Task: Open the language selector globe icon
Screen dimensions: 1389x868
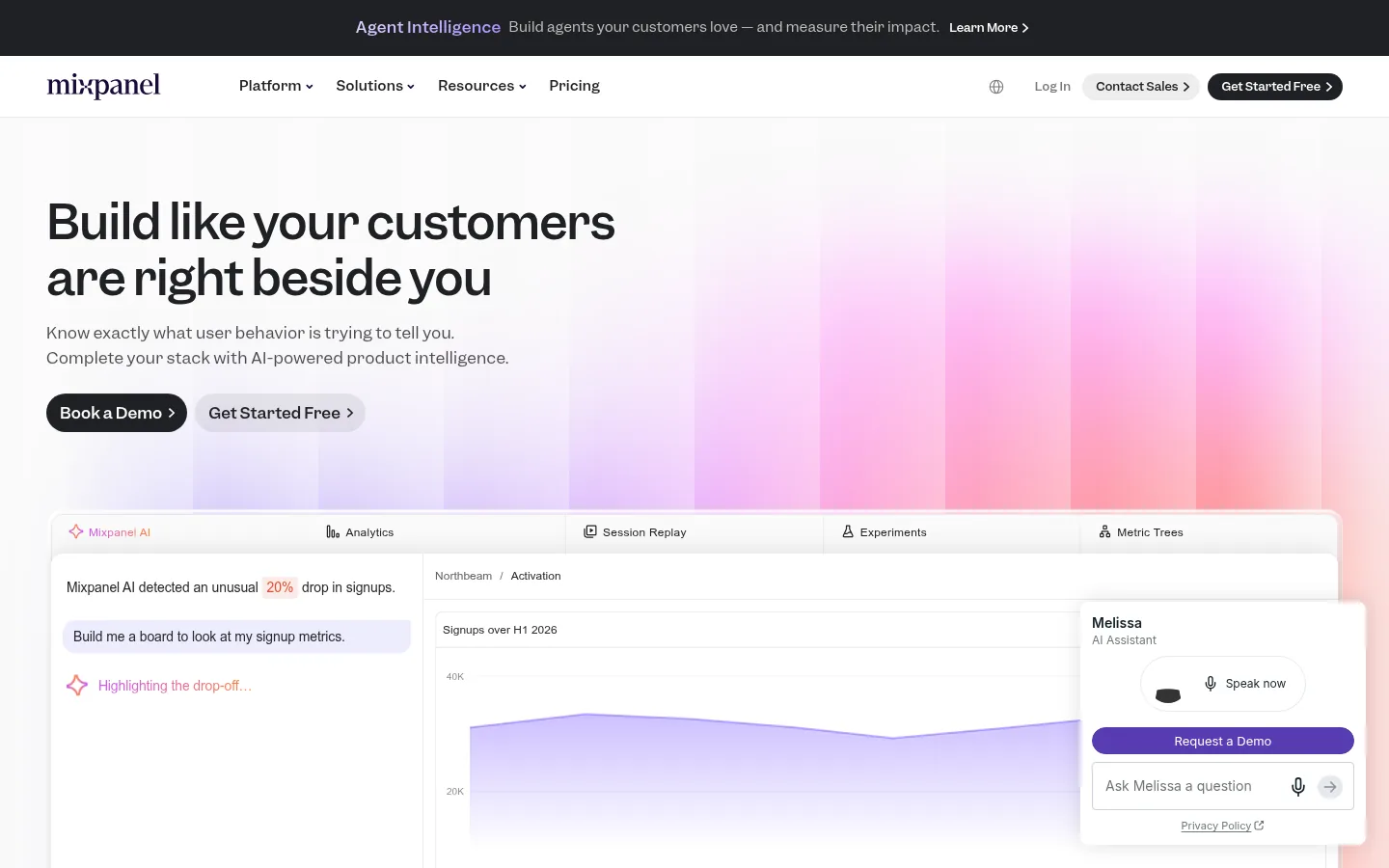Action: tap(996, 87)
